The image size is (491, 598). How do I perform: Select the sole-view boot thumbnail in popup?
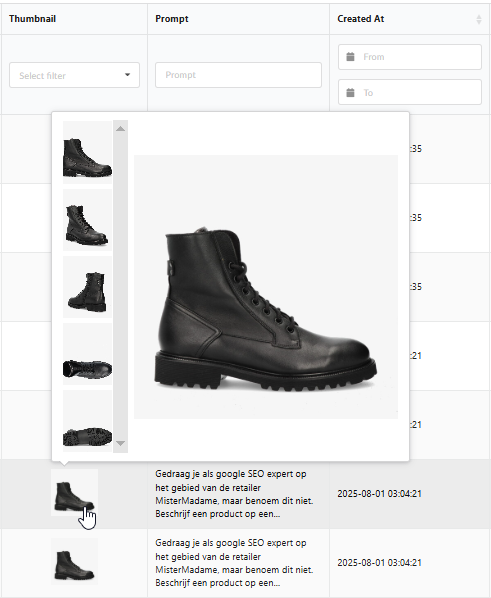click(87, 421)
